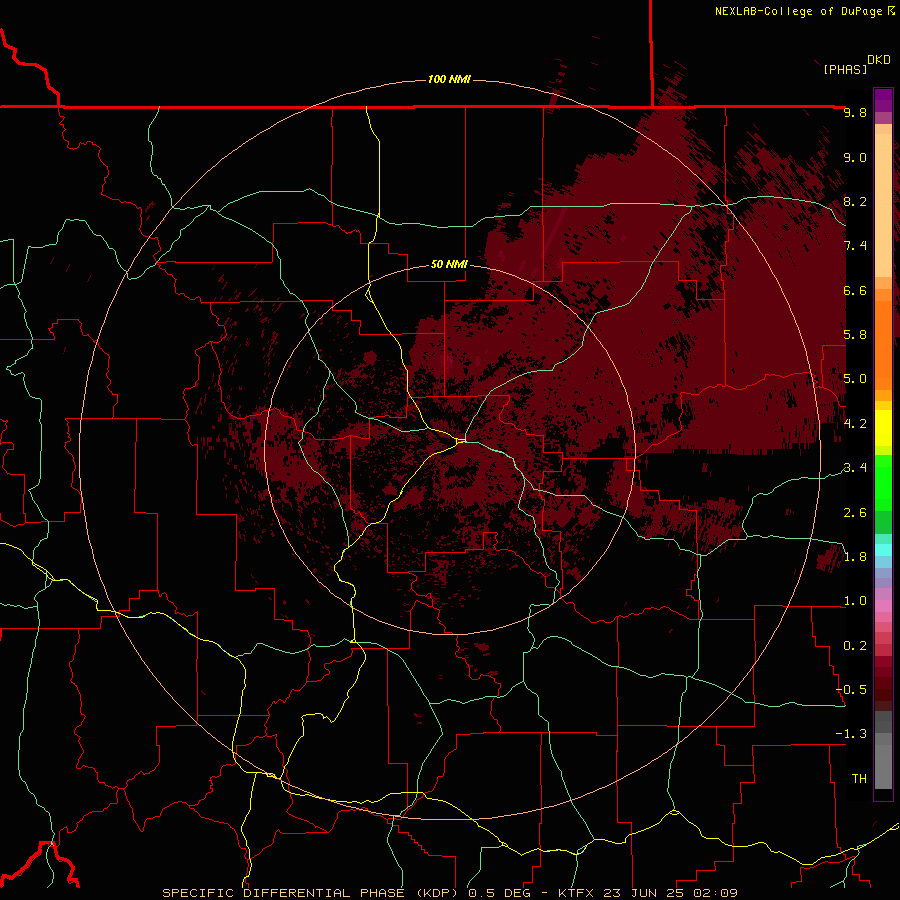Viewport: 900px width, 900px height.
Task: Click the 100 NMI range ring label
Action: click(449, 79)
